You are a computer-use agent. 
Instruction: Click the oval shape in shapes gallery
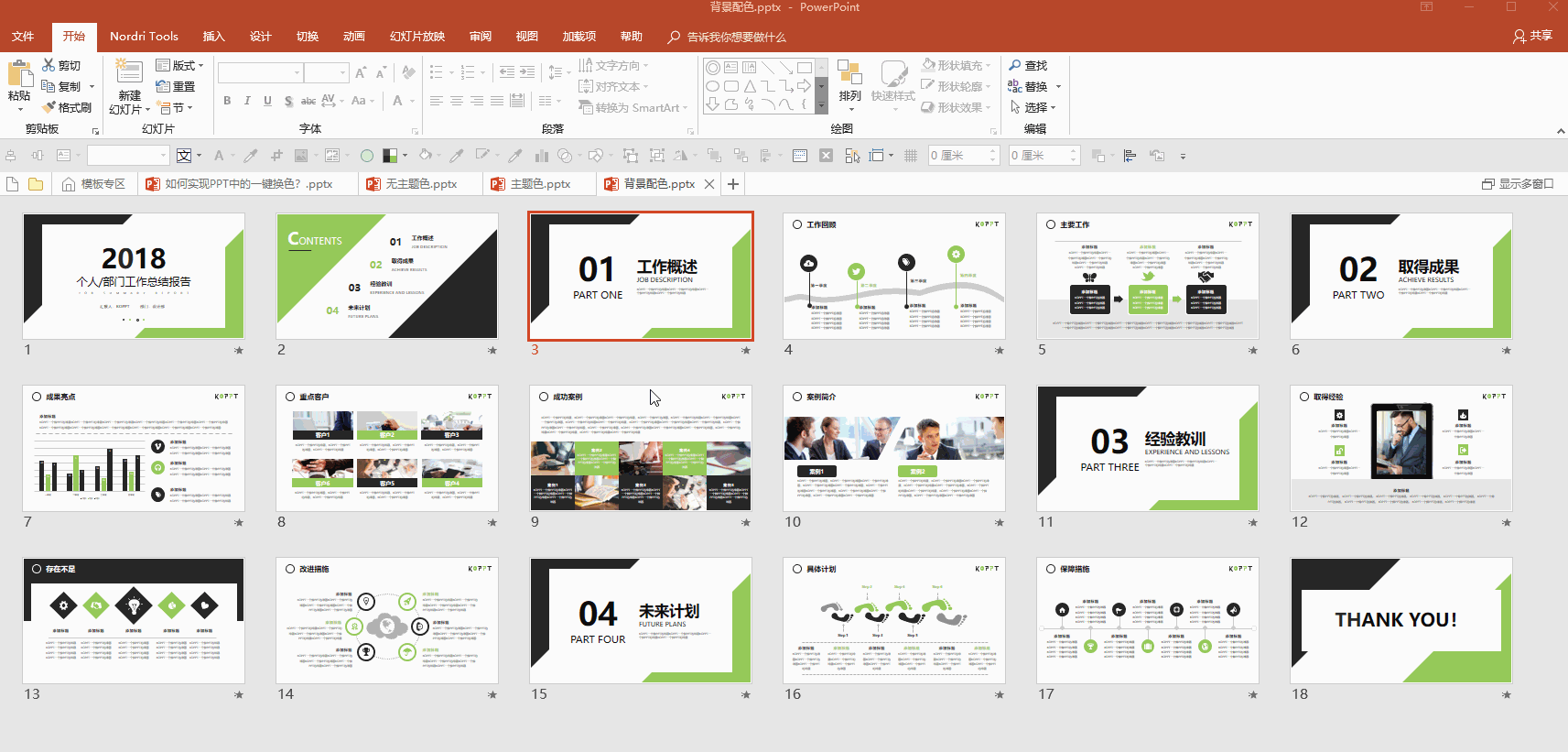(712, 86)
